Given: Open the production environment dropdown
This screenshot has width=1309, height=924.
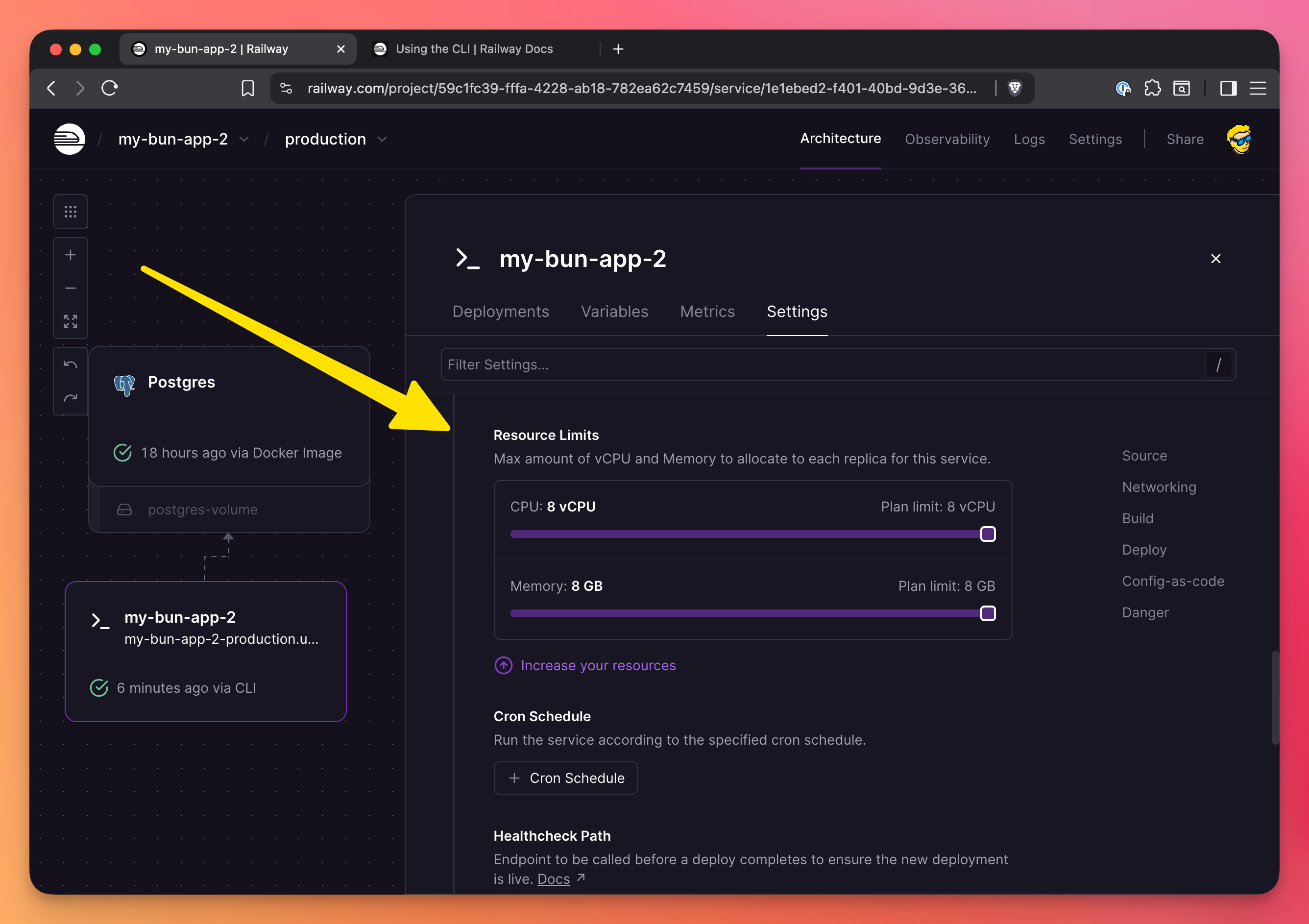Looking at the screenshot, I should [382, 139].
